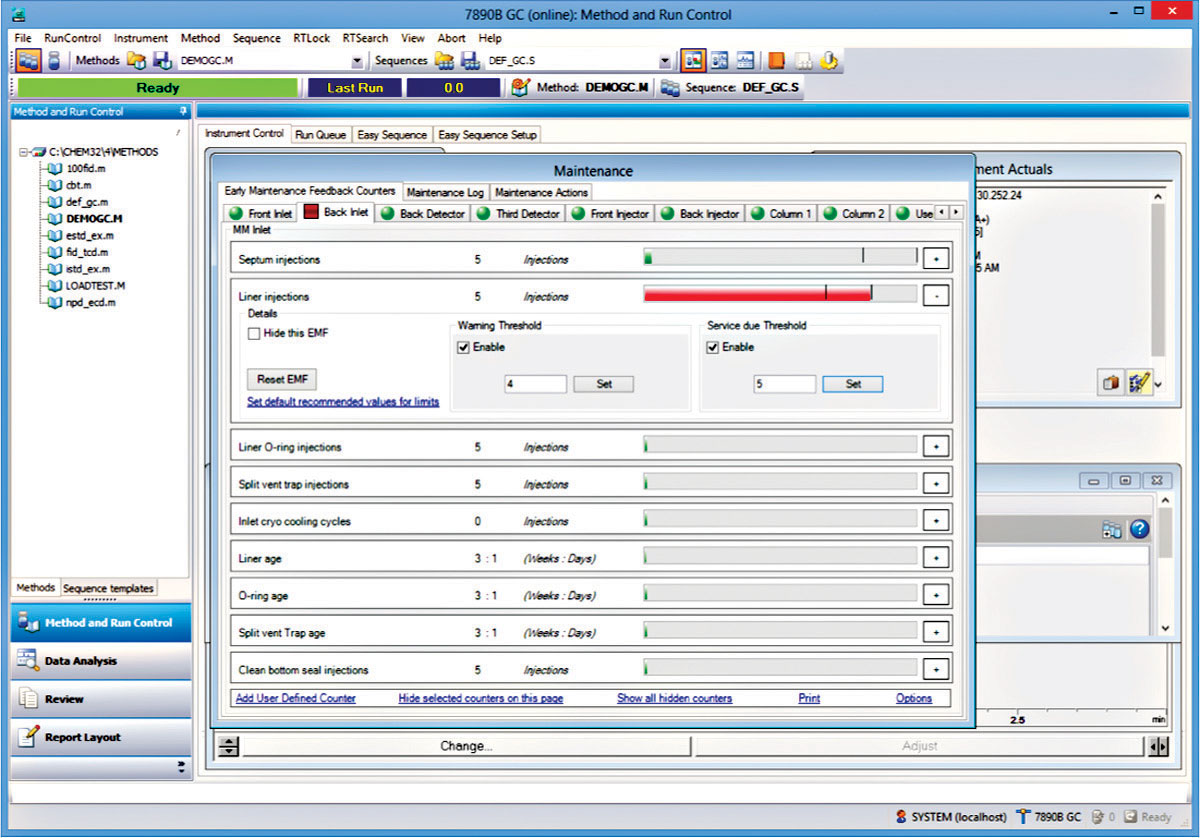Click the cylinder icon beside Methods label
1200x838 pixels.
[54, 60]
